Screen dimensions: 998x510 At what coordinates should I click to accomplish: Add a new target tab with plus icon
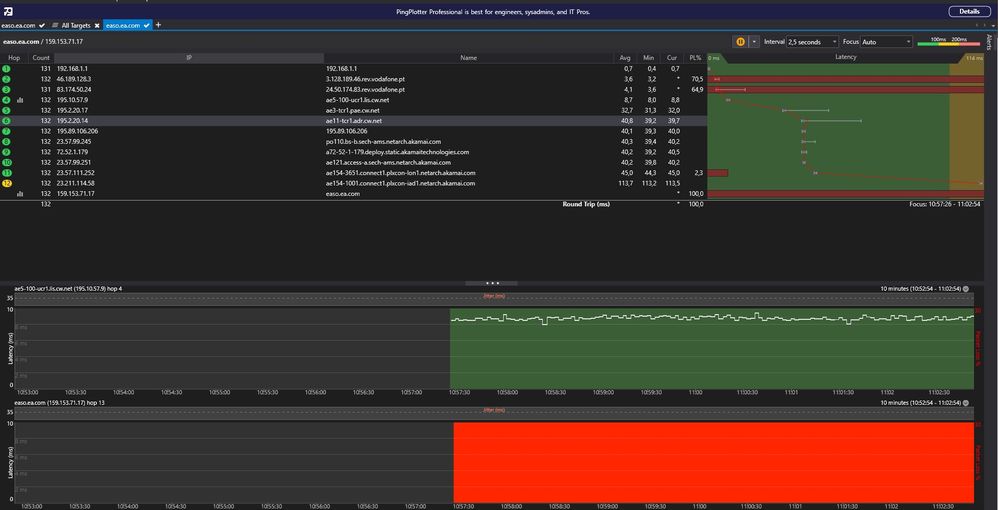pos(157,24)
